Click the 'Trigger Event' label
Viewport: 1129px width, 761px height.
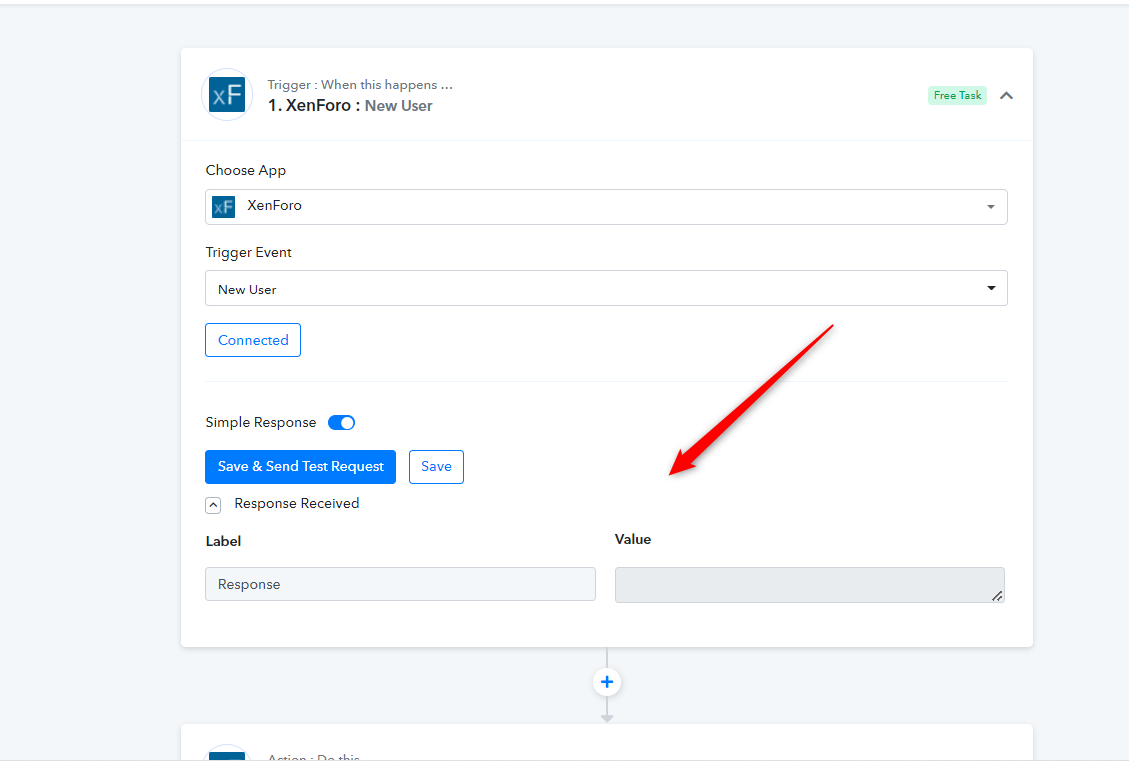pos(248,252)
